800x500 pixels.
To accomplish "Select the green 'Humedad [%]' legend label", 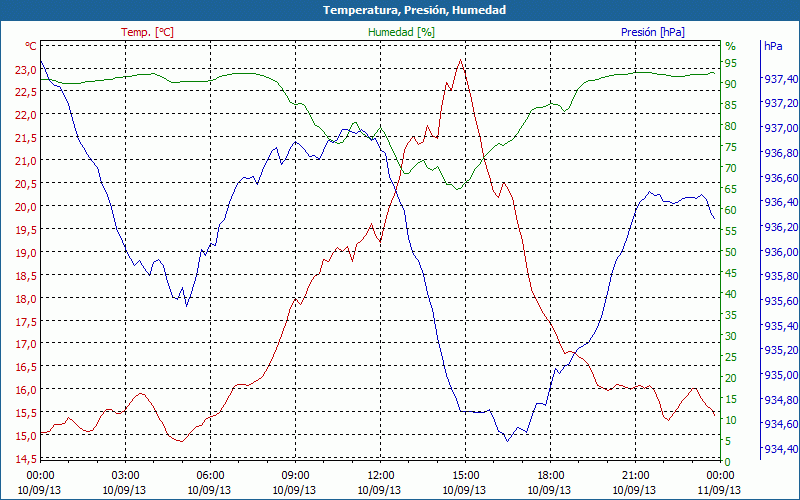I will [402, 32].
